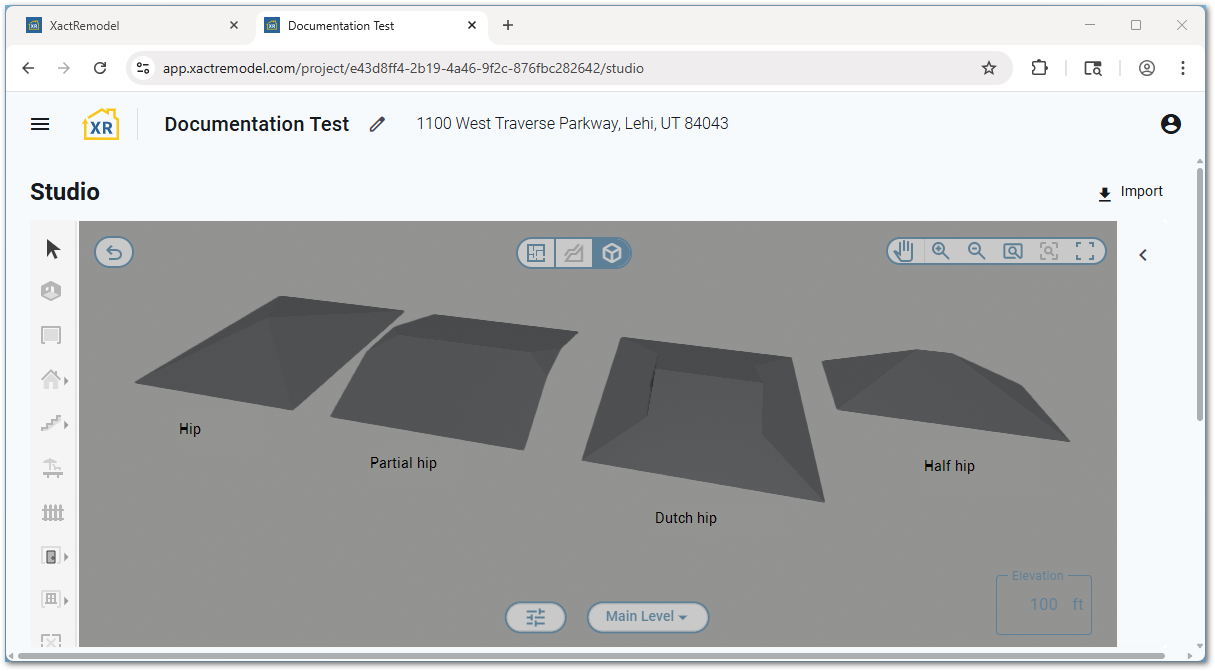
Task: Toggle the 3D cube view
Action: pos(612,253)
